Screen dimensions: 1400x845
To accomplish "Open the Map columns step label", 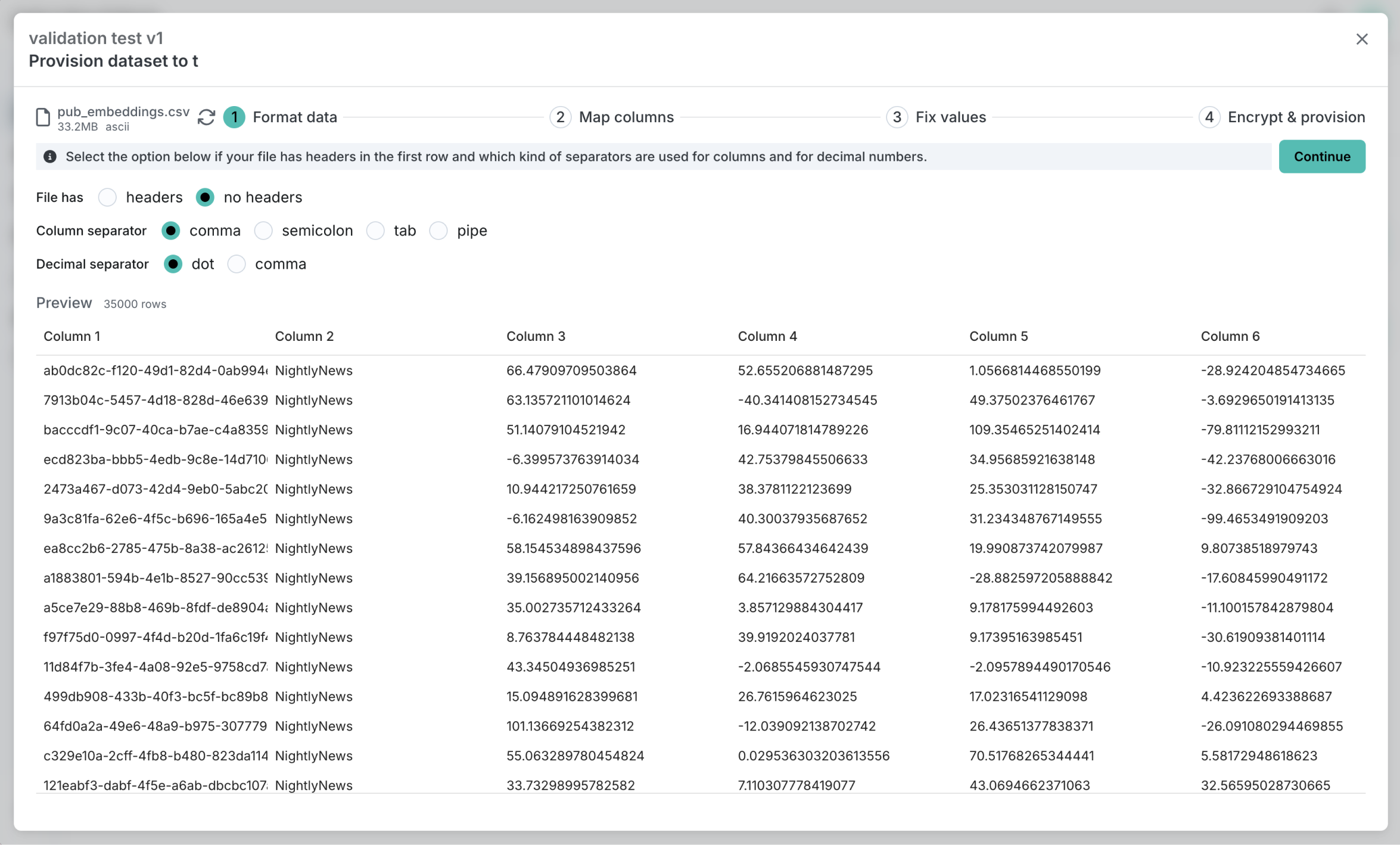I will pos(626,117).
